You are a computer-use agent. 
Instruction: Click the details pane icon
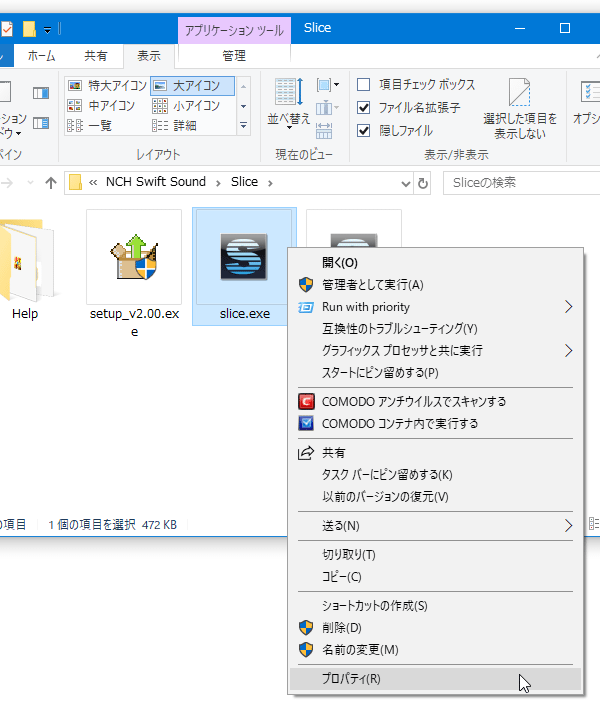41,123
